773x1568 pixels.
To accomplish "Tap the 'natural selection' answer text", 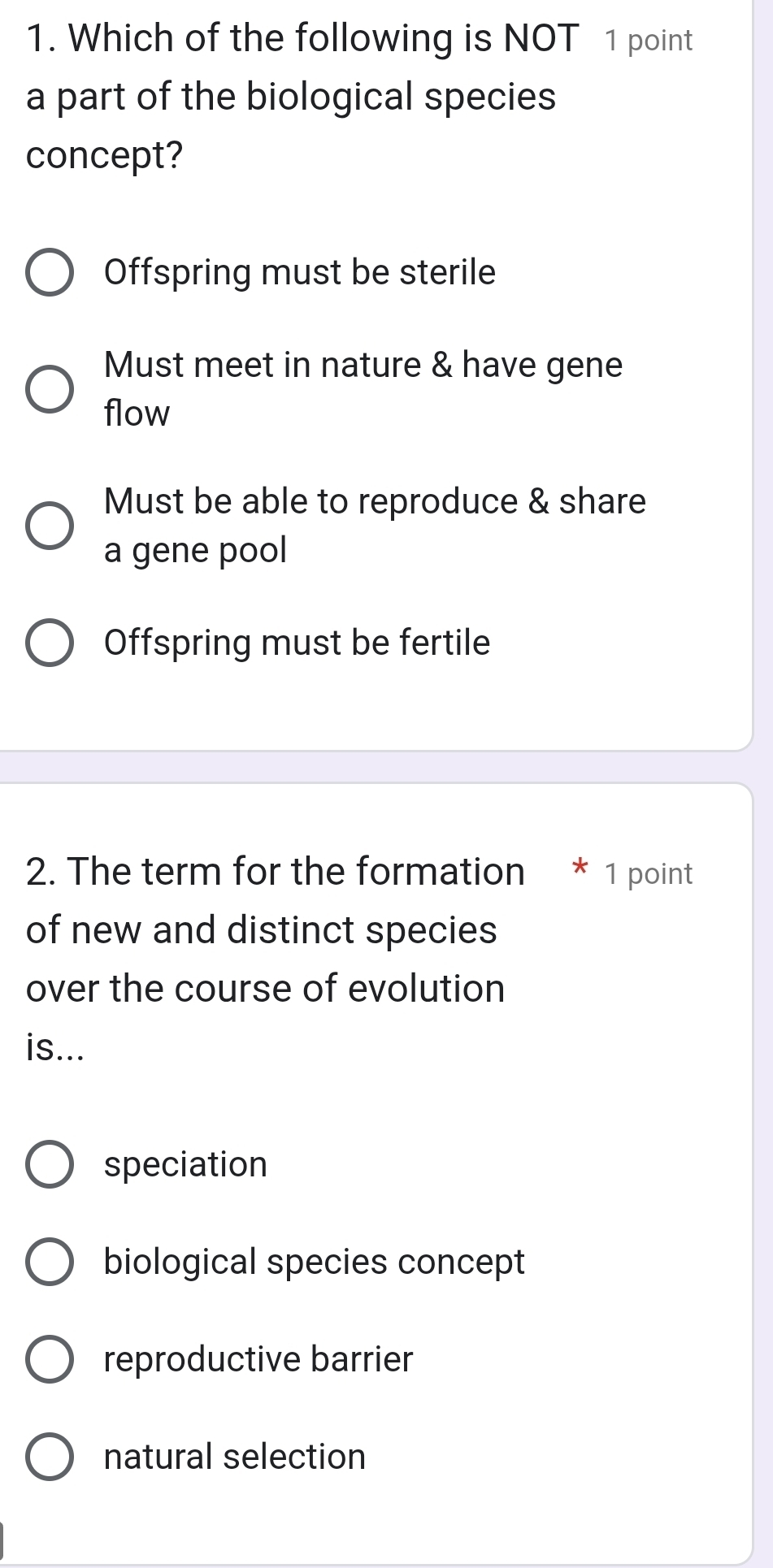I will click(x=235, y=1457).
